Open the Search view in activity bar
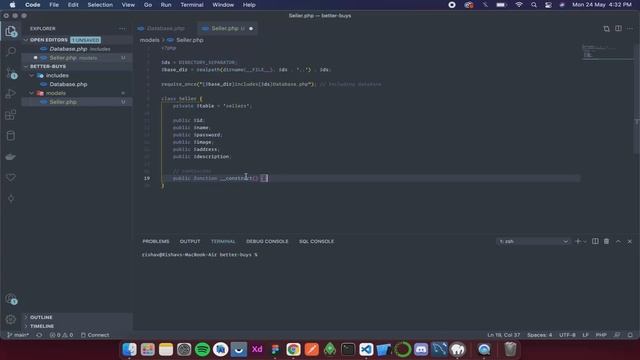This screenshot has width=640, height=360. [x=11, y=51]
